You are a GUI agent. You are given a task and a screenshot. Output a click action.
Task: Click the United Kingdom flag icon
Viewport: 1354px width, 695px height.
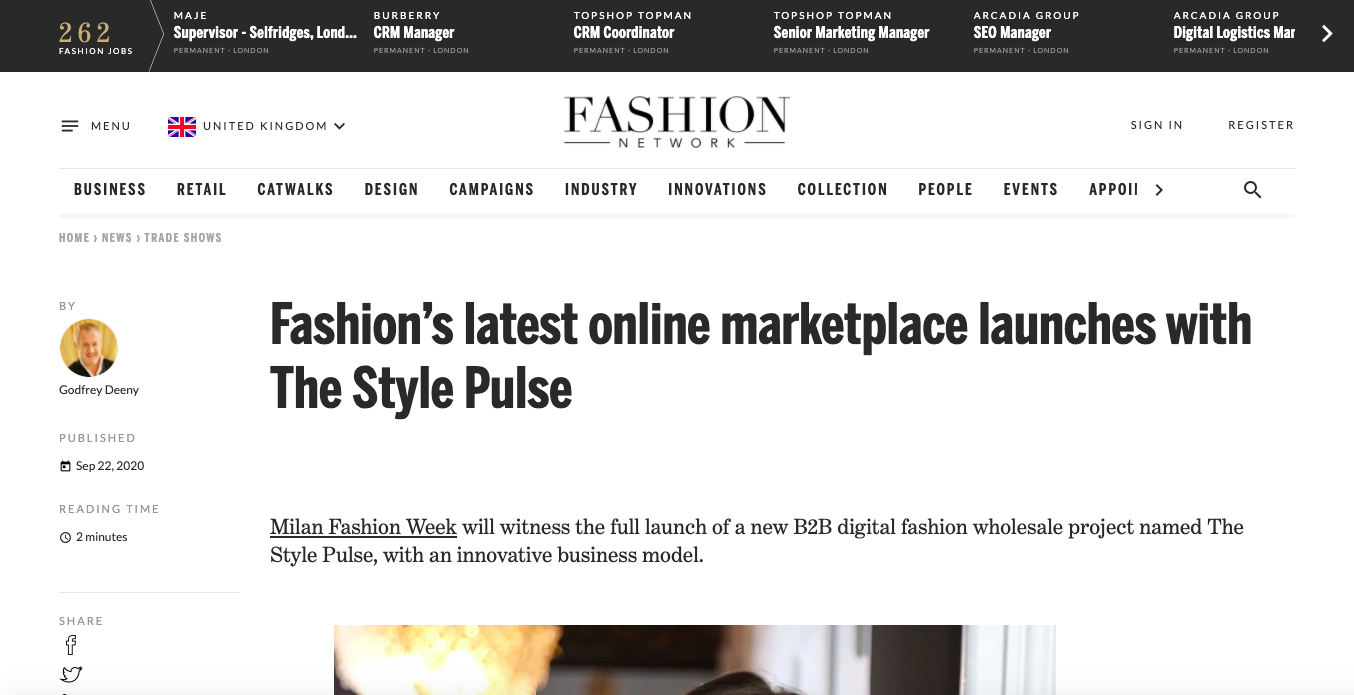182,126
